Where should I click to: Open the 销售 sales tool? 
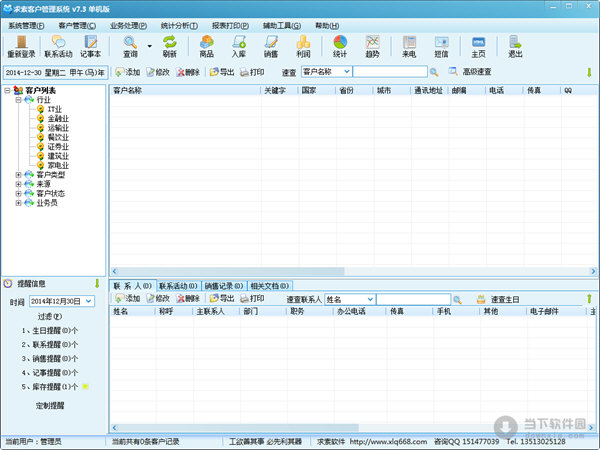pos(271,46)
